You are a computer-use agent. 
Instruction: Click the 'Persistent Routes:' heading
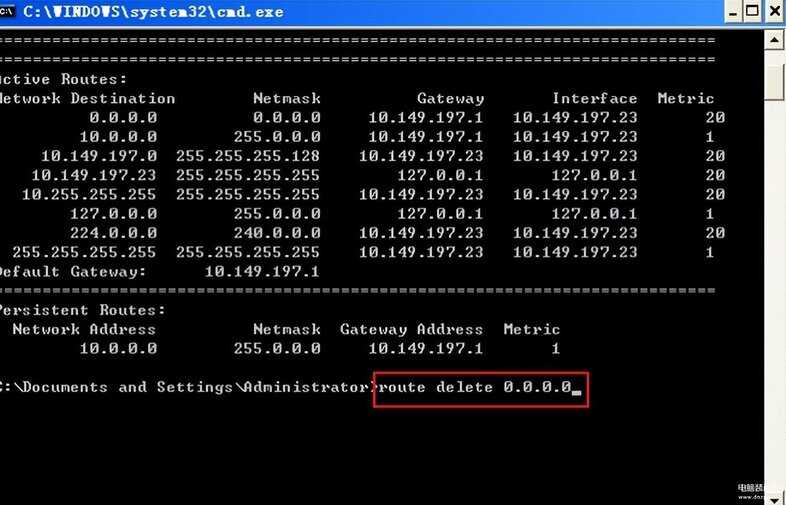pyautogui.click(x=82, y=310)
